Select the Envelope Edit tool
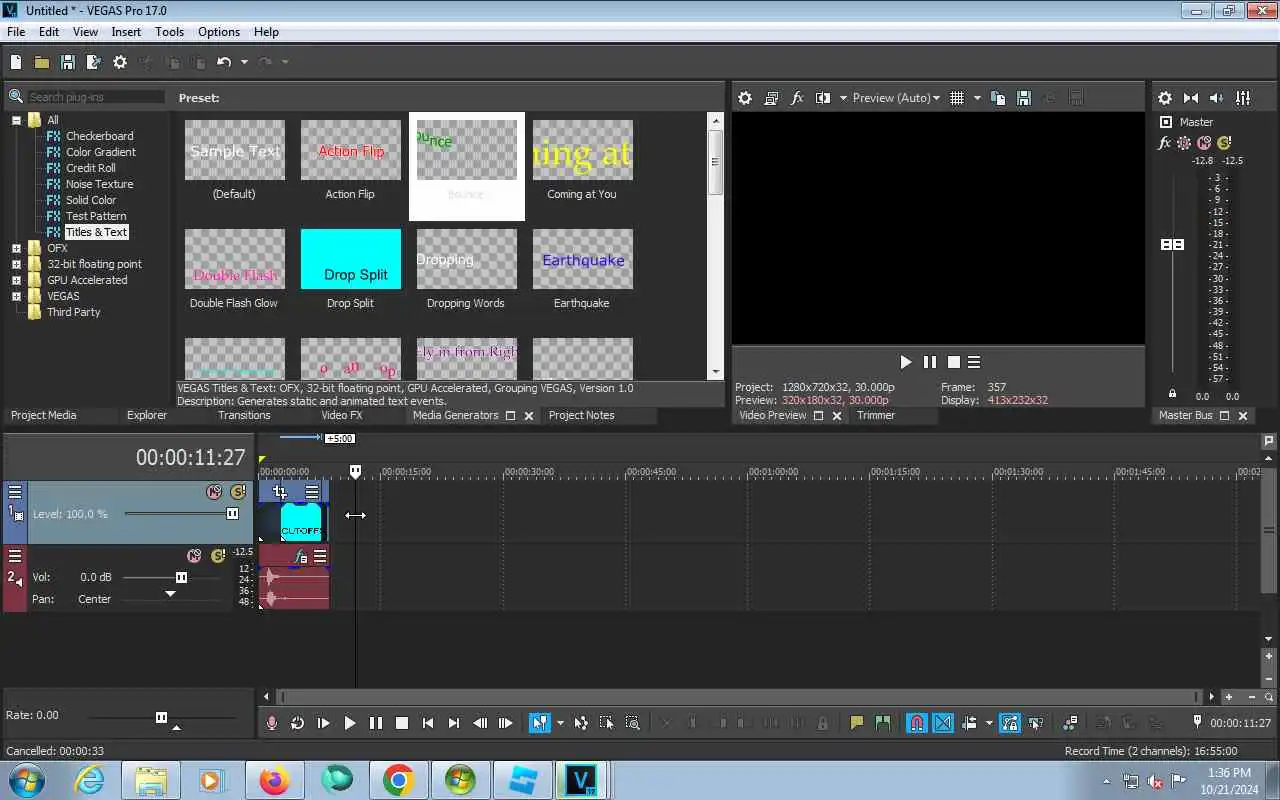Viewport: 1280px width, 800px height. coord(581,723)
